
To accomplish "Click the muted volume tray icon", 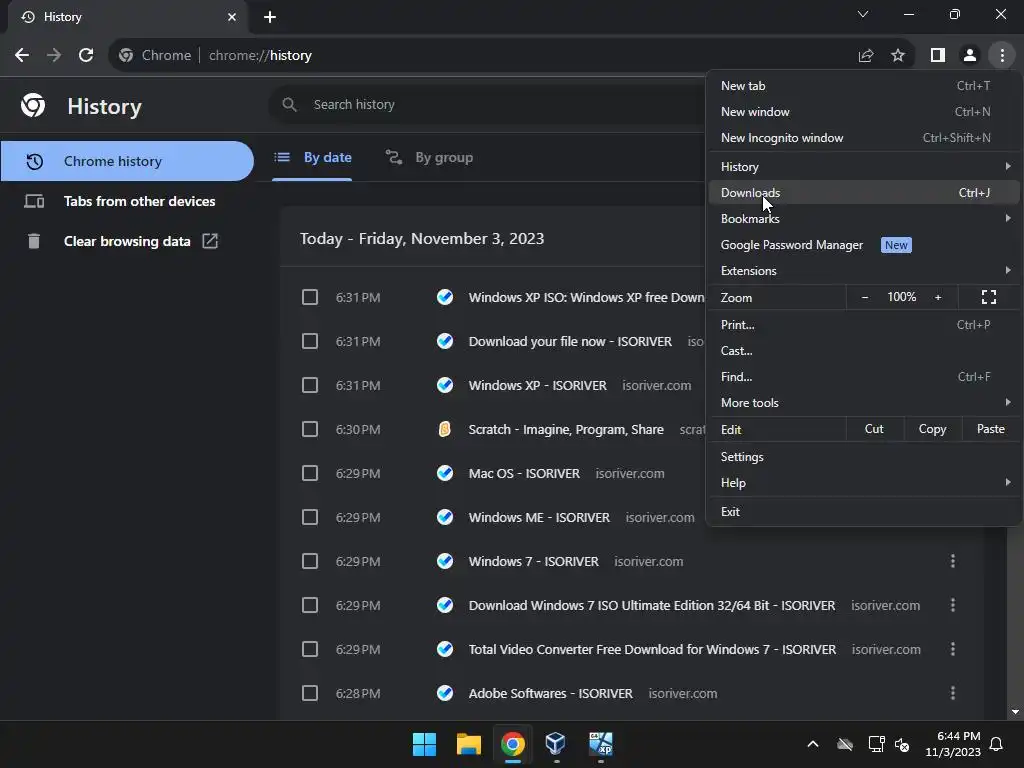I will pyautogui.click(x=902, y=744).
